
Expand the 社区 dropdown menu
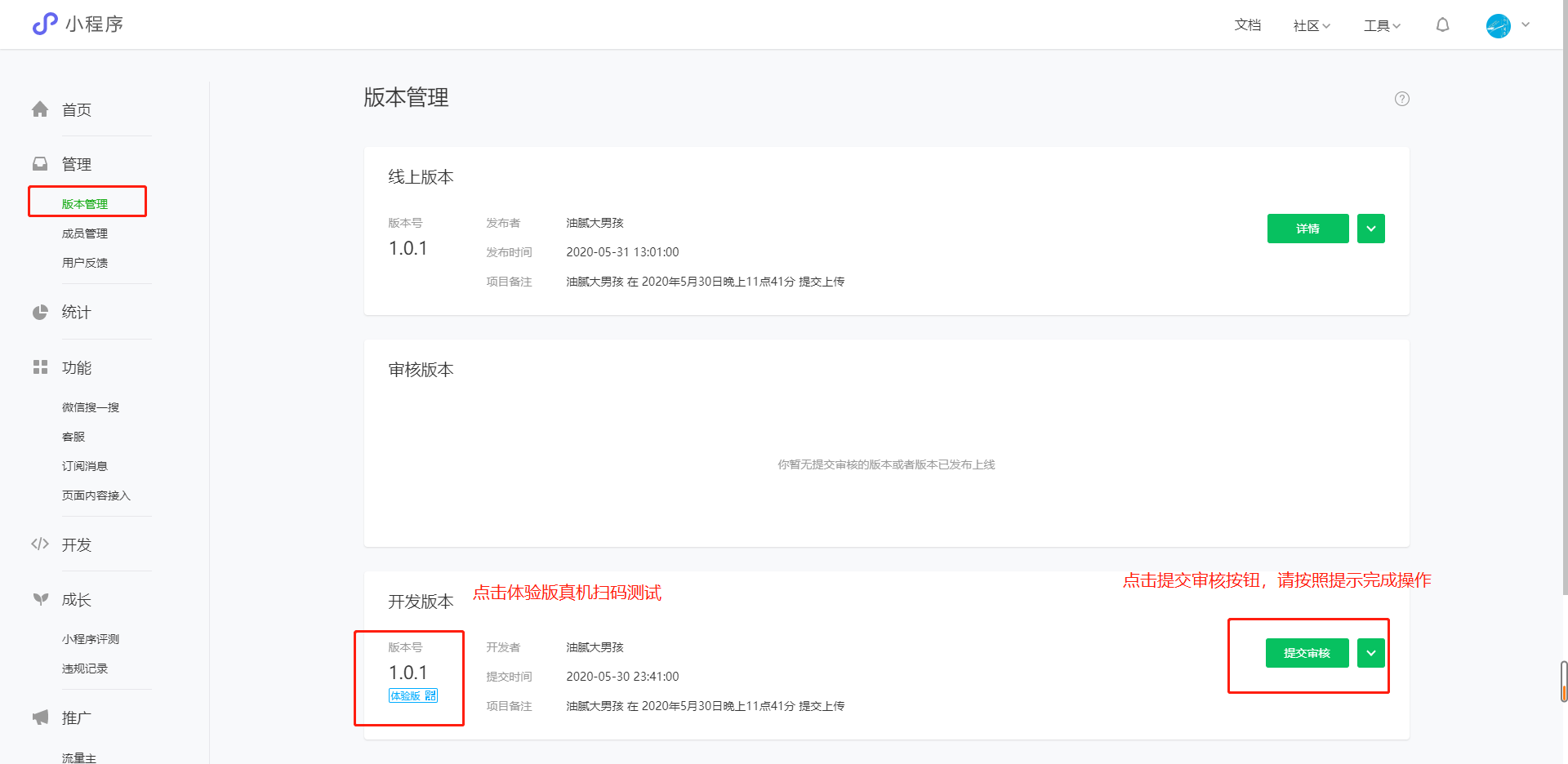pos(1310,24)
